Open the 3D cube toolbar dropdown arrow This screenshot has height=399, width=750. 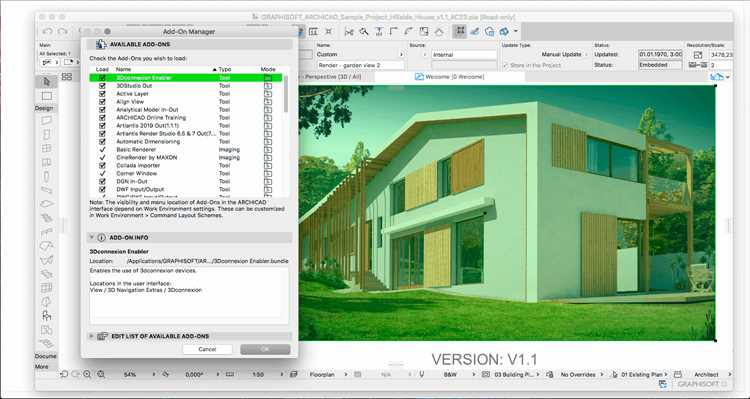516,32
